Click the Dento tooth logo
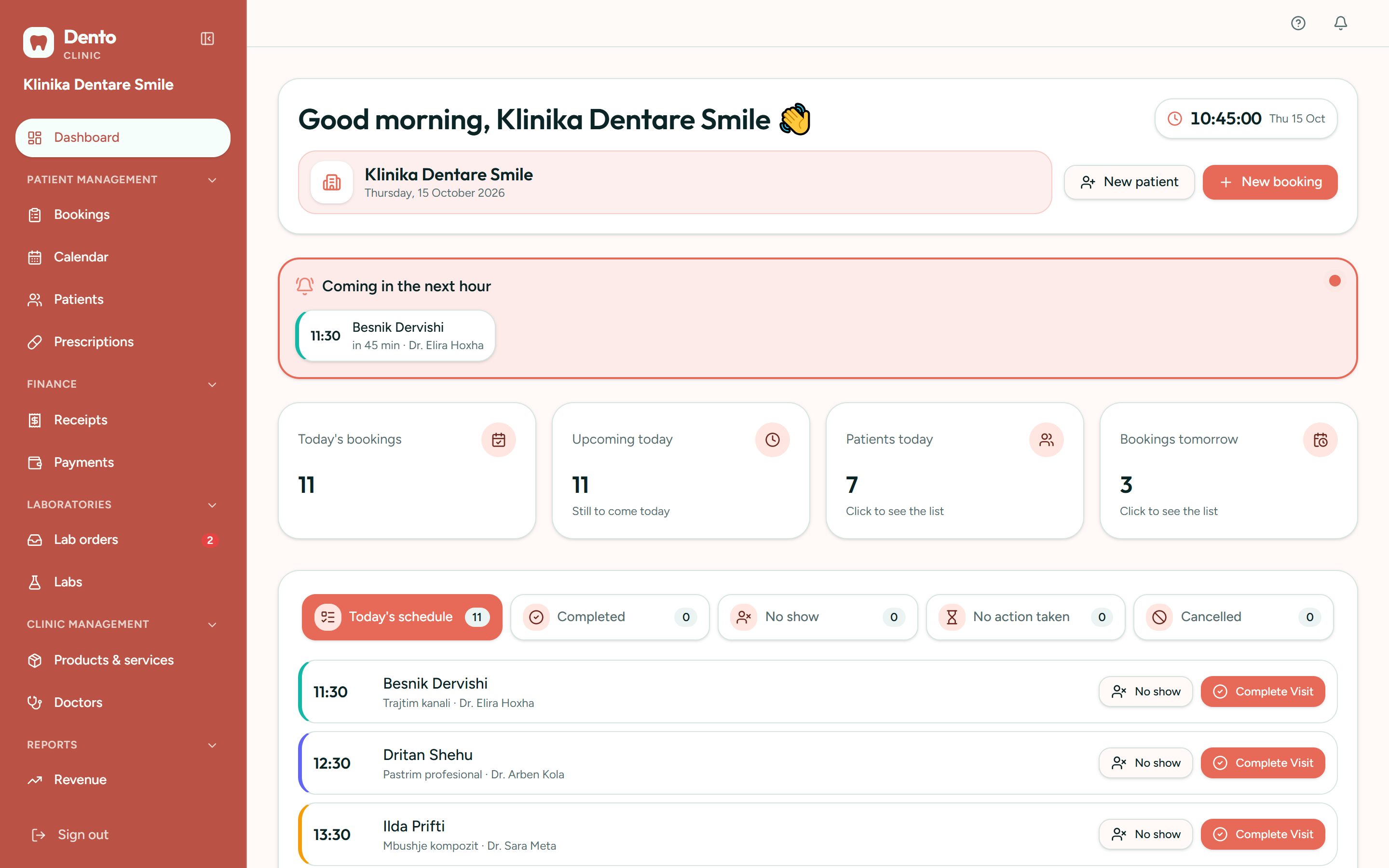1389x868 pixels. point(39,42)
